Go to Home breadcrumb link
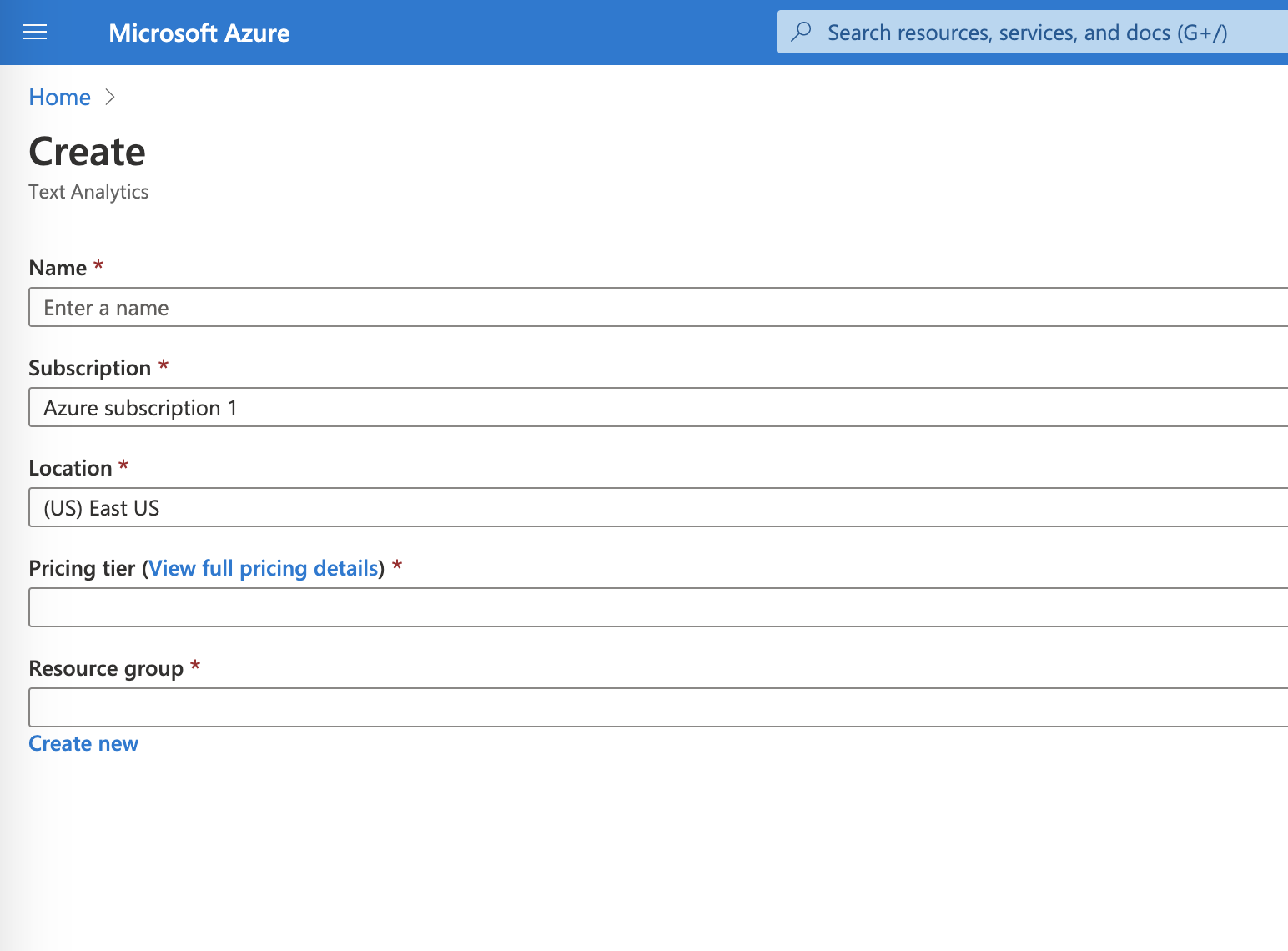Screen dimensions: 1288x951 59,97
